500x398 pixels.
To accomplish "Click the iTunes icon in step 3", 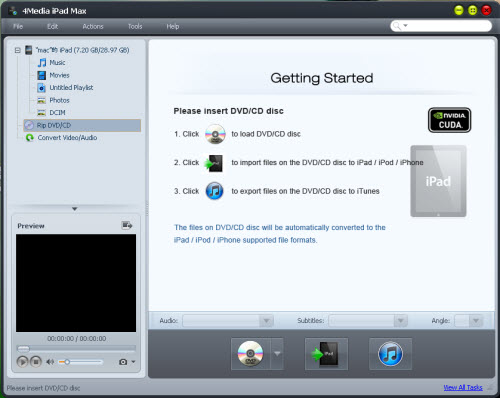I will pos(214,191).
